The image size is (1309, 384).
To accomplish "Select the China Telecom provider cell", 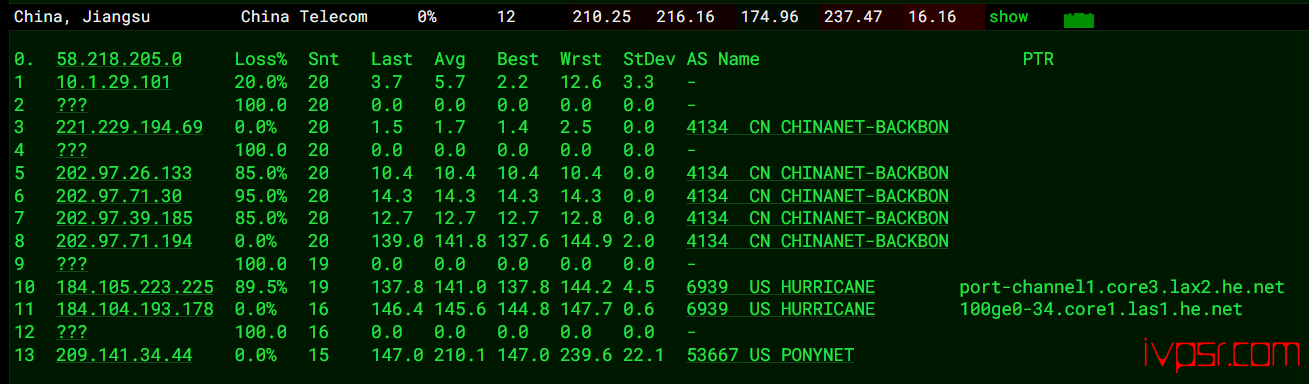I will (304, 17).
